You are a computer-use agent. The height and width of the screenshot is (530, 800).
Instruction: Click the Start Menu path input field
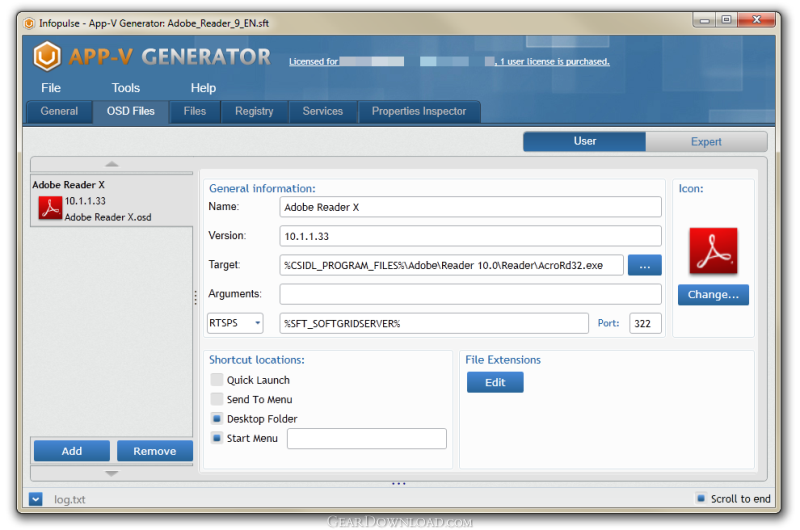tap(367, 438)
